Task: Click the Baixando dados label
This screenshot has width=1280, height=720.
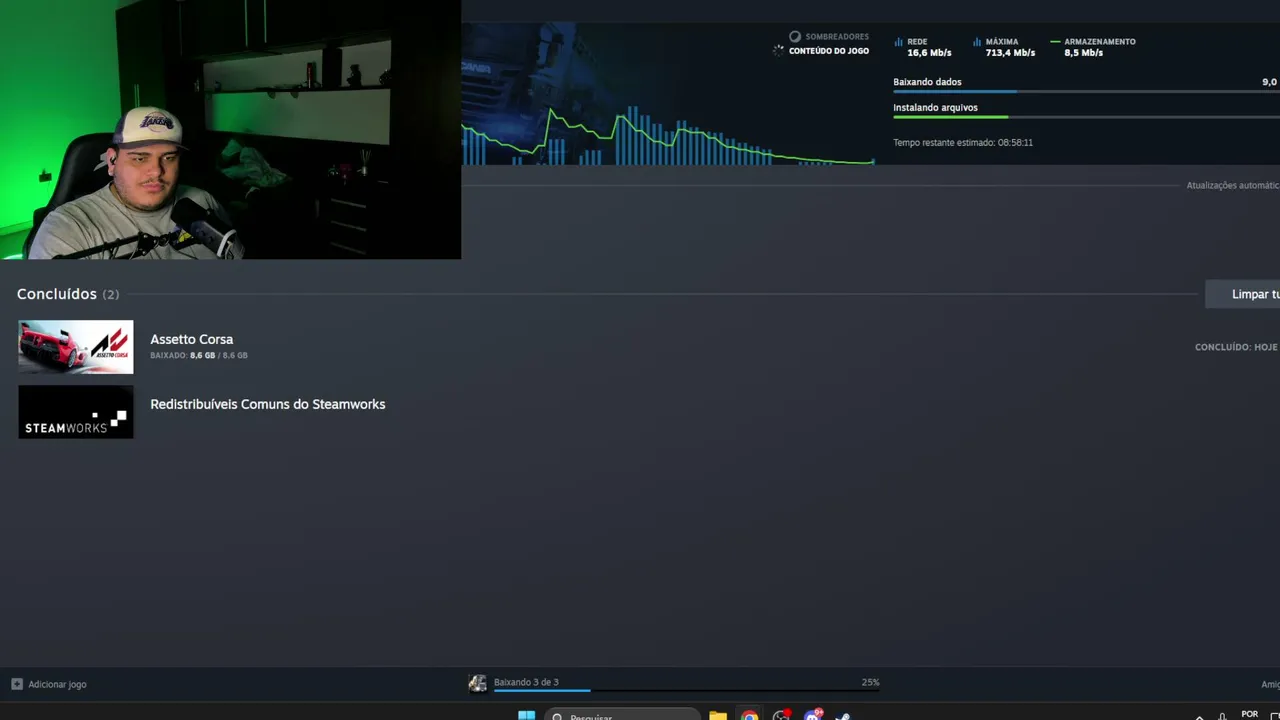Action: [x=927, y=82]
